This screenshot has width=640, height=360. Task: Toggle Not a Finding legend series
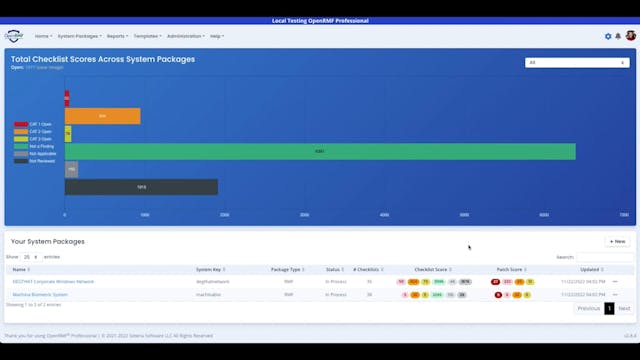[34, 146]
